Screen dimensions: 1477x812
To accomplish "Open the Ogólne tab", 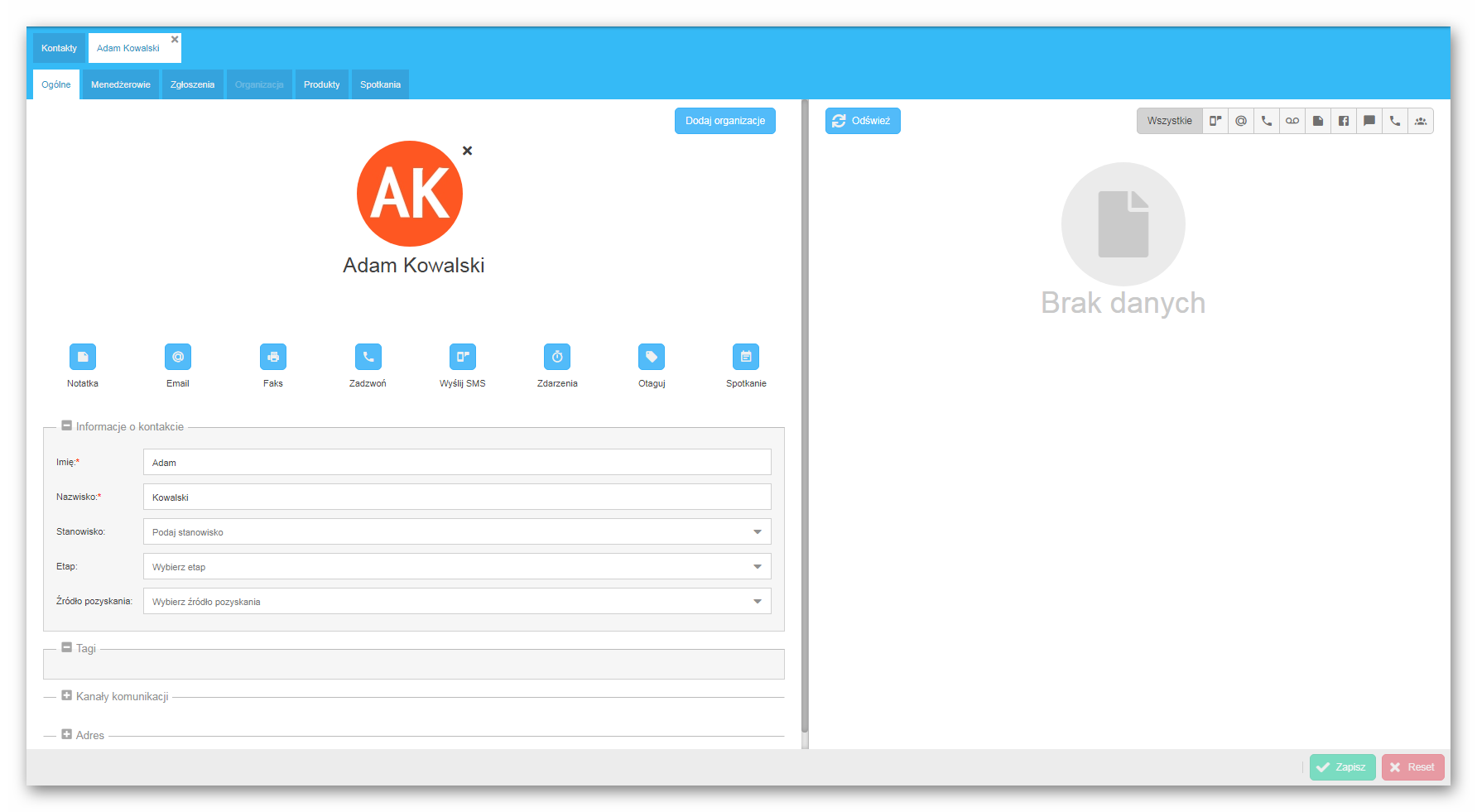I will pos(56,84).
